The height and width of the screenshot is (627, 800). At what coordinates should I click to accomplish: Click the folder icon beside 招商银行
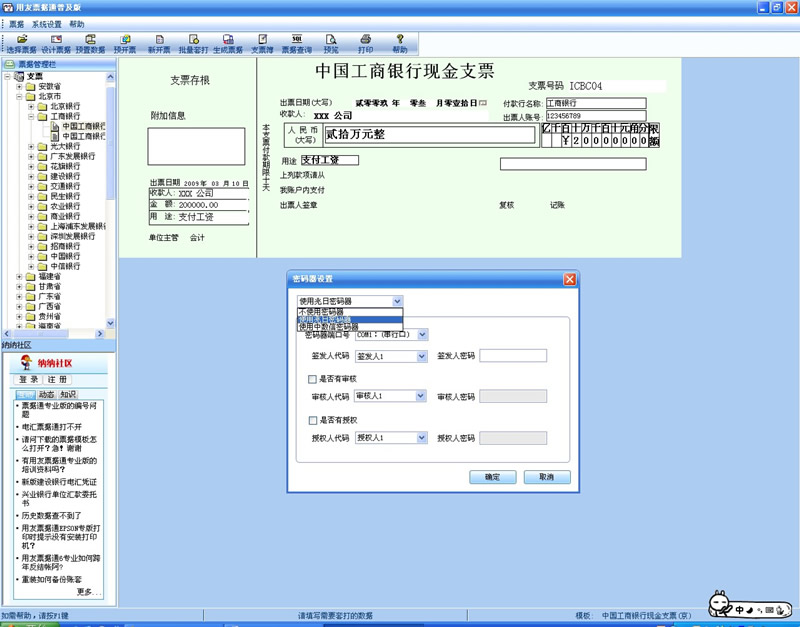pos(42,246)
